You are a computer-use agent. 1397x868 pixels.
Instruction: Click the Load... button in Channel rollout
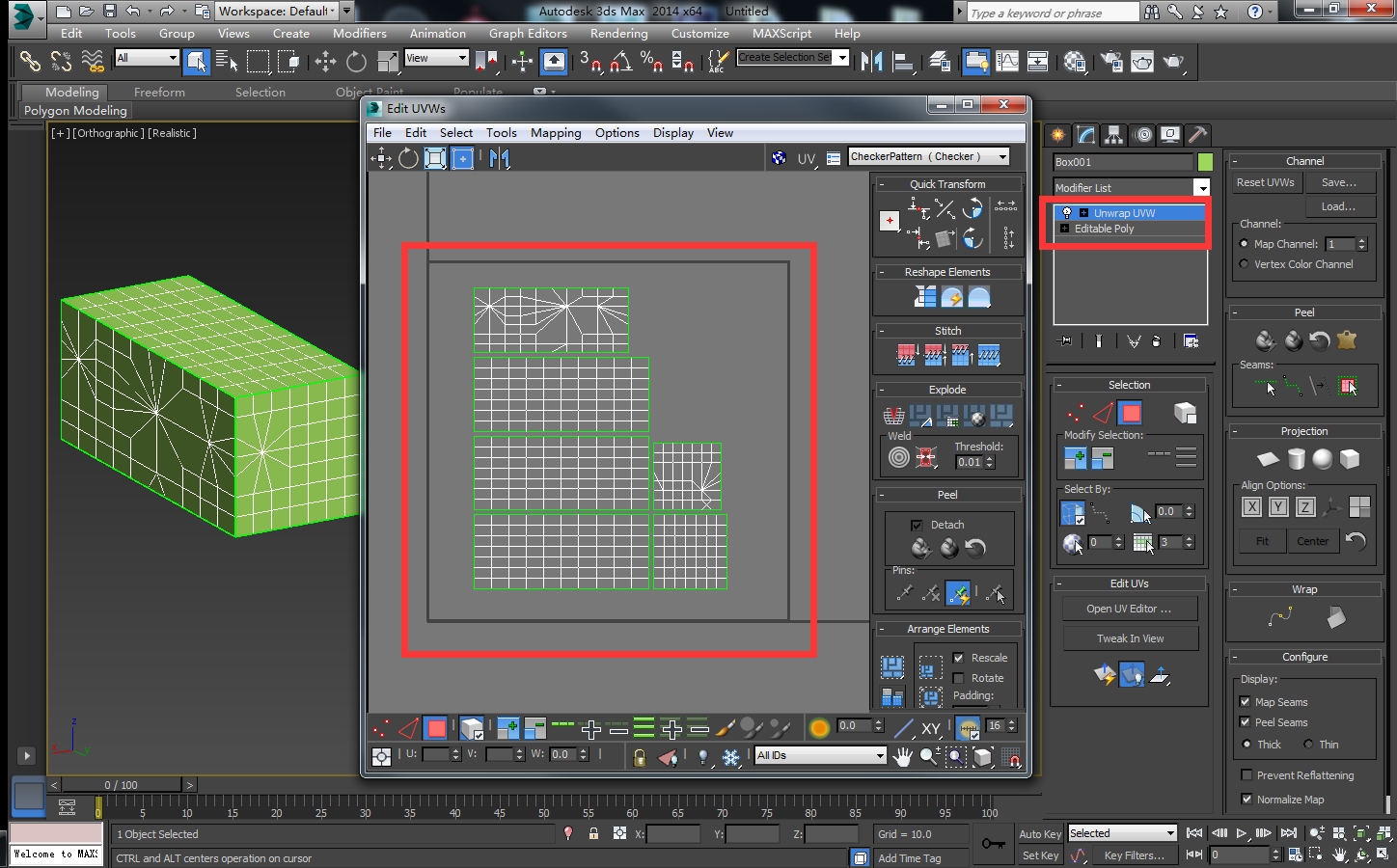(1339, 206)
